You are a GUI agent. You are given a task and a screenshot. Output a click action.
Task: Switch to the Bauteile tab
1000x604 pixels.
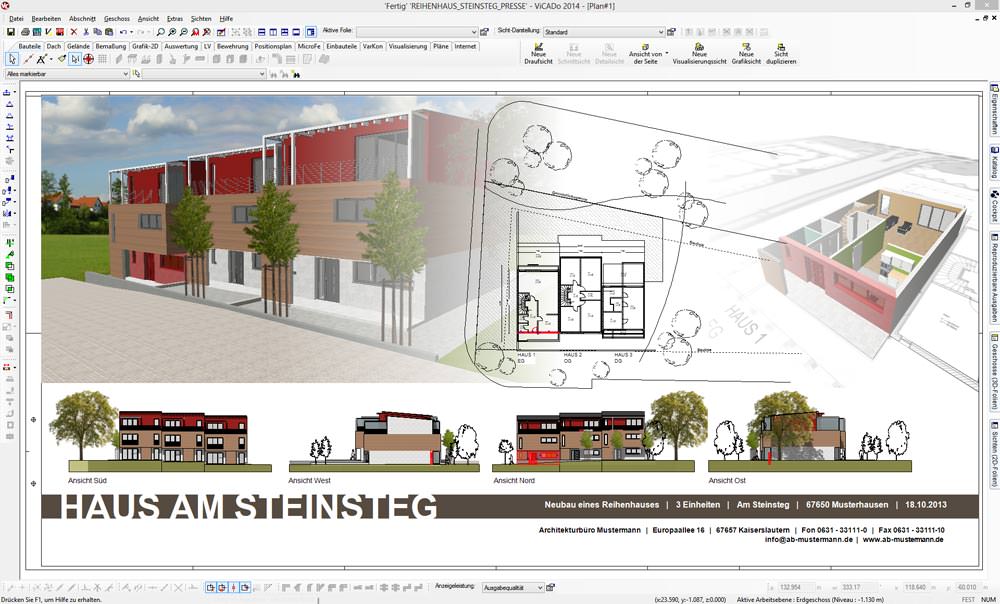tap(29, 47)
